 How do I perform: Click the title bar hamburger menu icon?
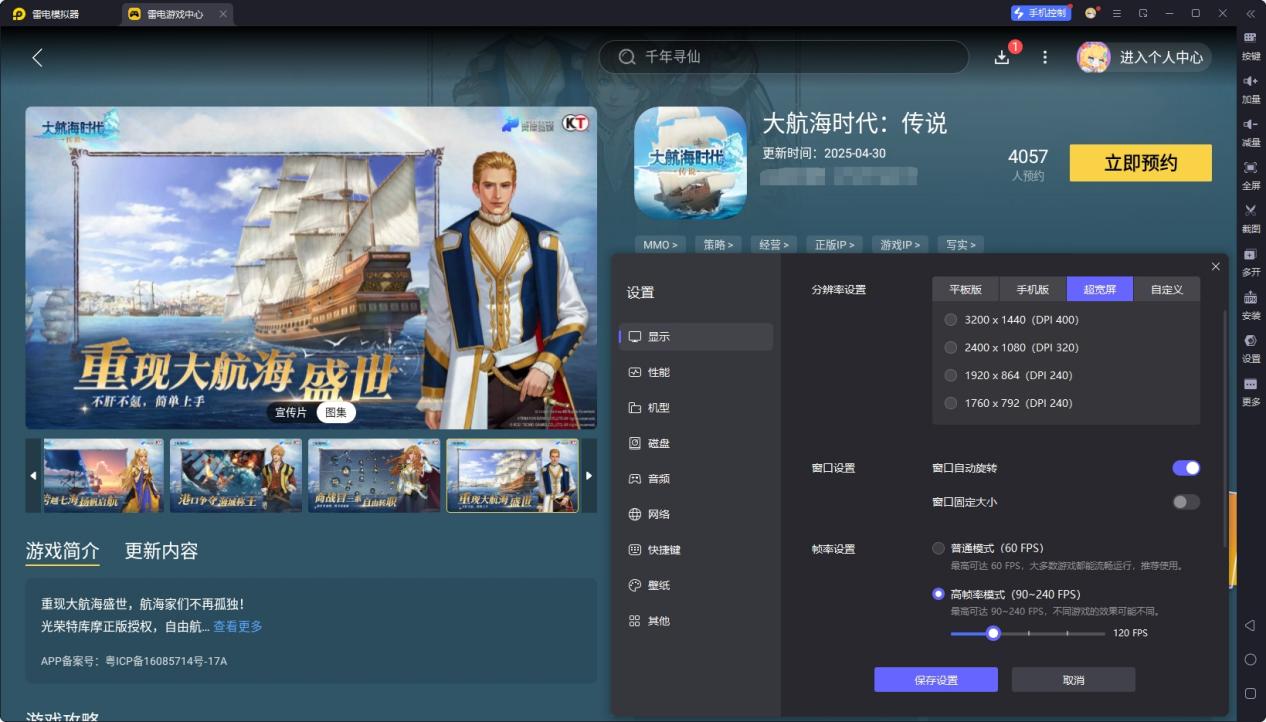point(1117,13)
